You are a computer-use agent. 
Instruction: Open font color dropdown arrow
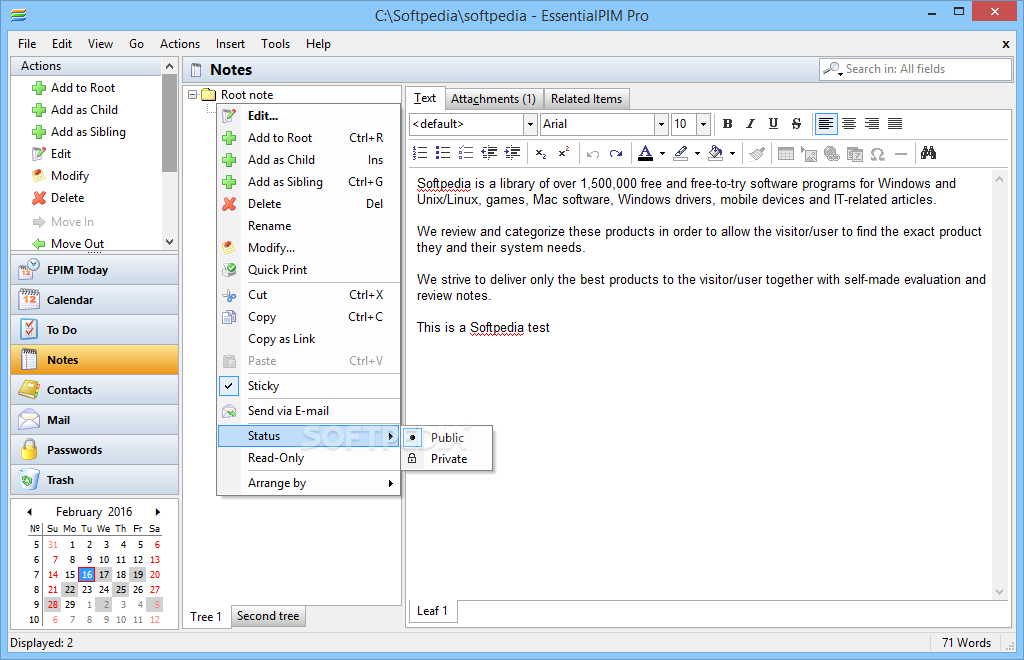(662, 153)
